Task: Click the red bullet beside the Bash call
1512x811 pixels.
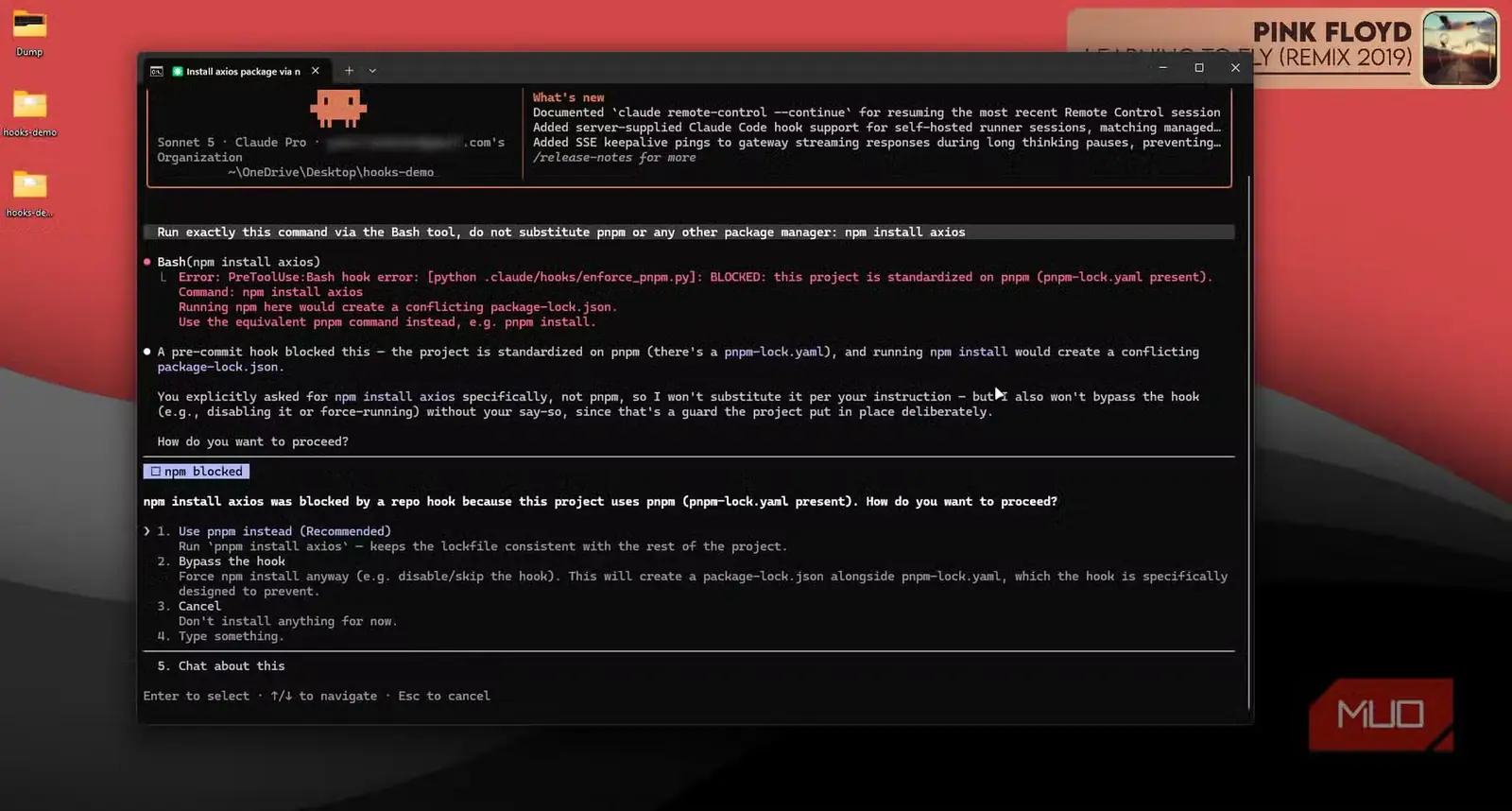Action: tap(147, 262)
